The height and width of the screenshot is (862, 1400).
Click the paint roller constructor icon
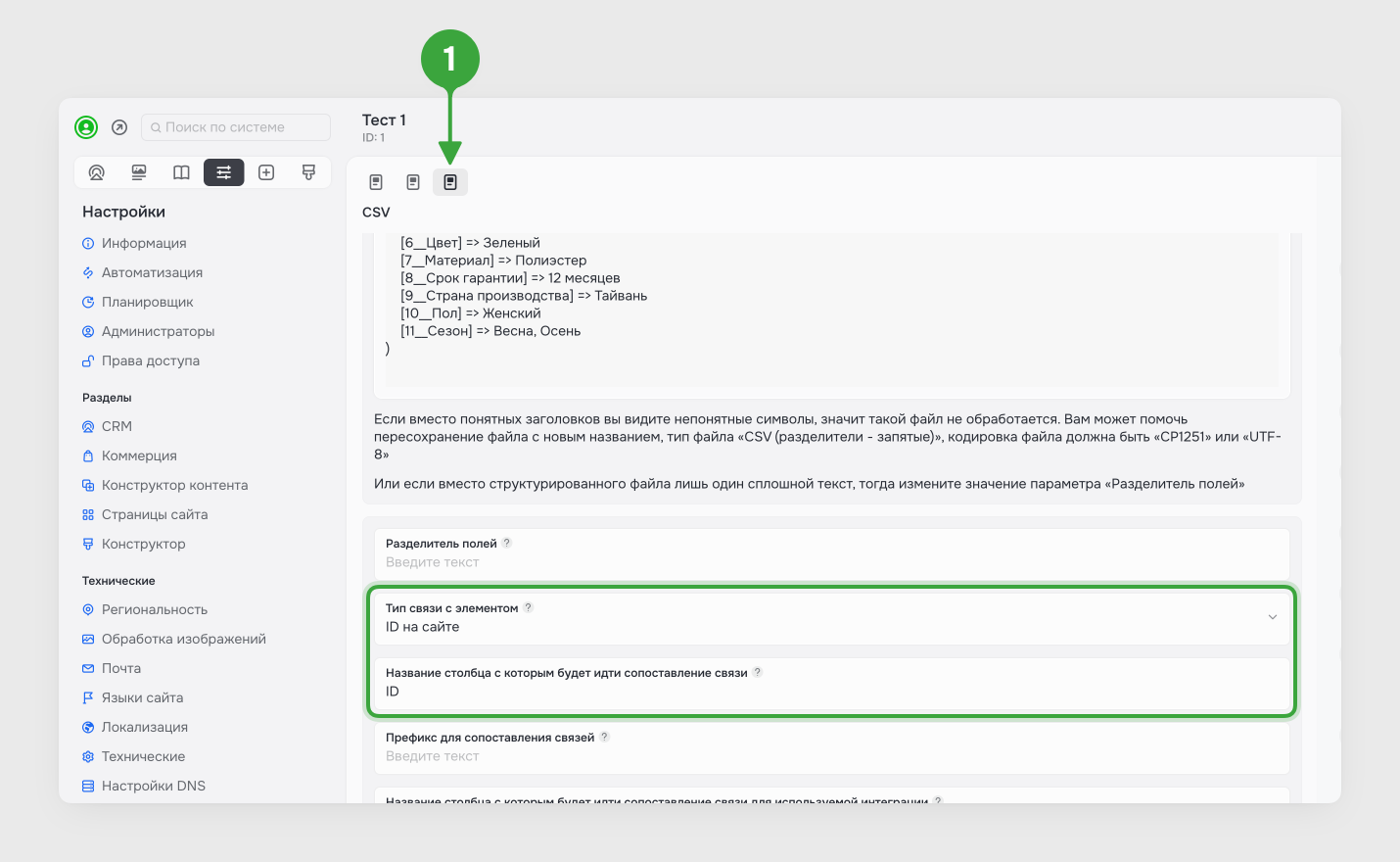click(x=308, y=172)
